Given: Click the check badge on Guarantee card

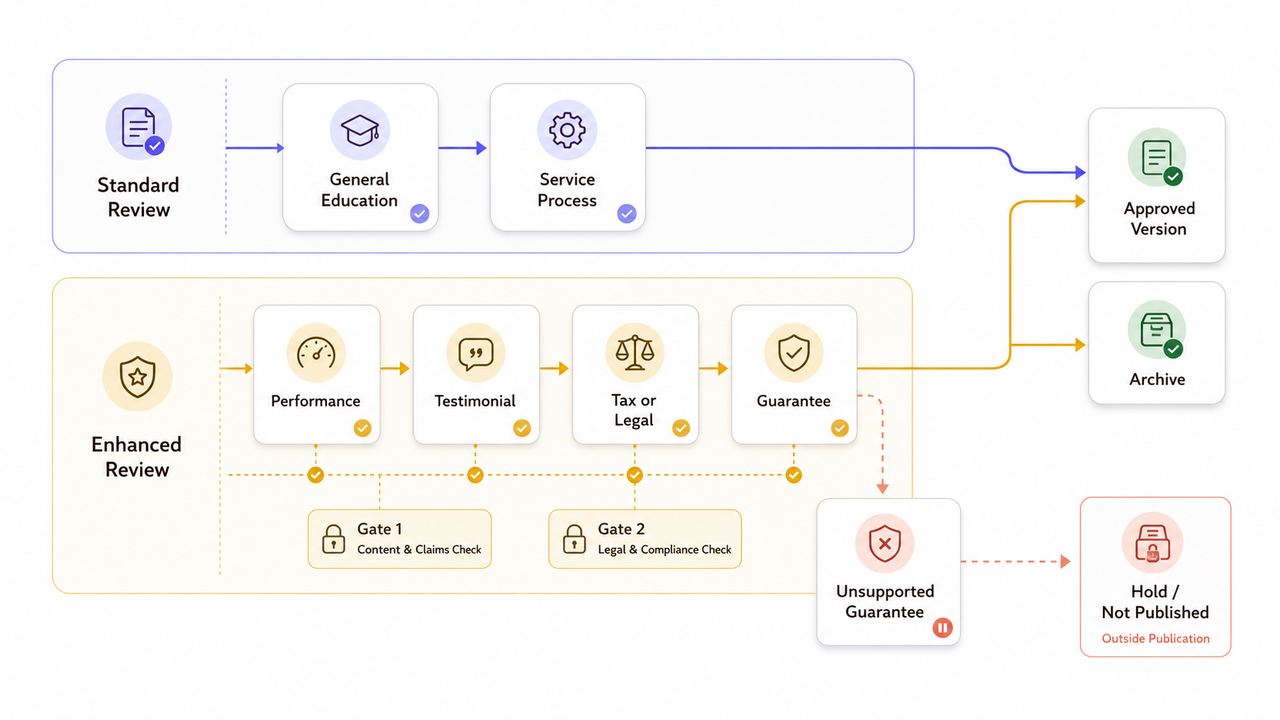Looking at the screenshot, I should pyautogui.click(x=840, y=428).
